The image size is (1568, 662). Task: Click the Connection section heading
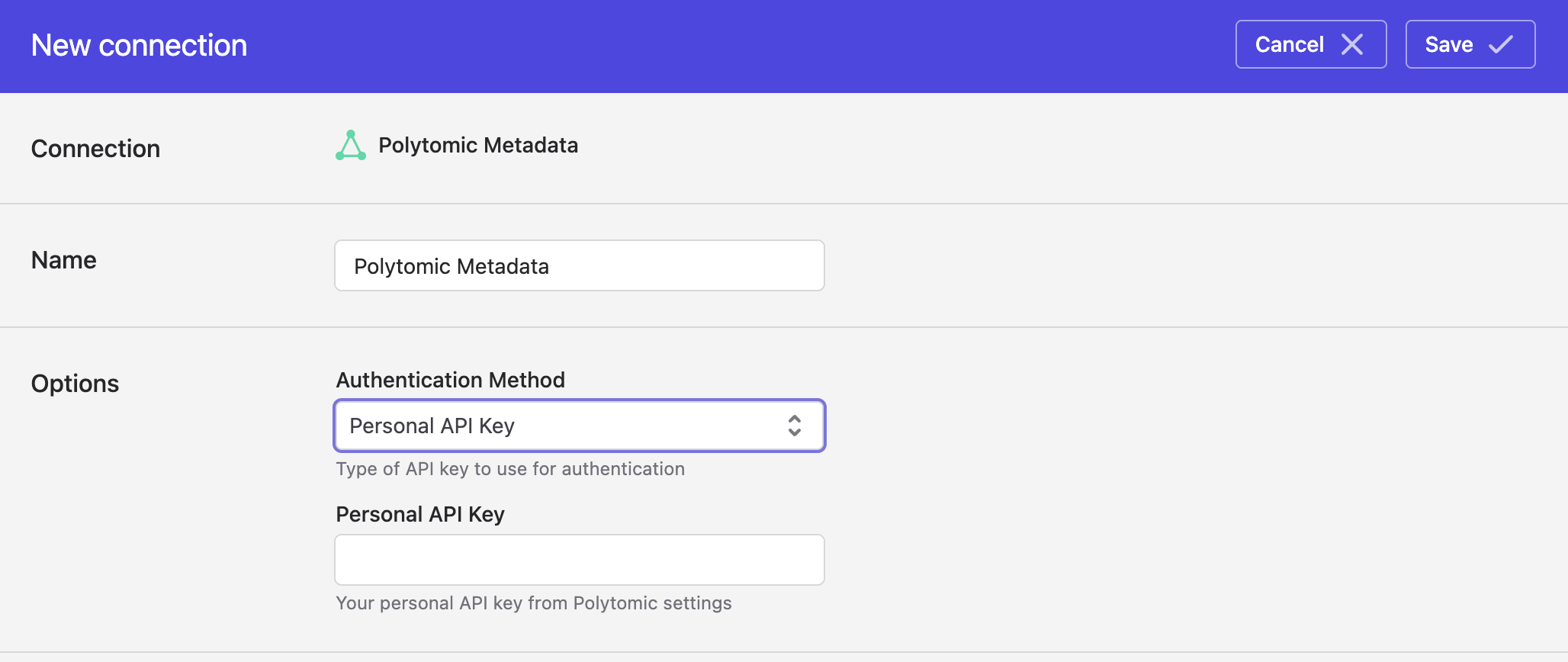pyautogui.click(x=95, y=149)
